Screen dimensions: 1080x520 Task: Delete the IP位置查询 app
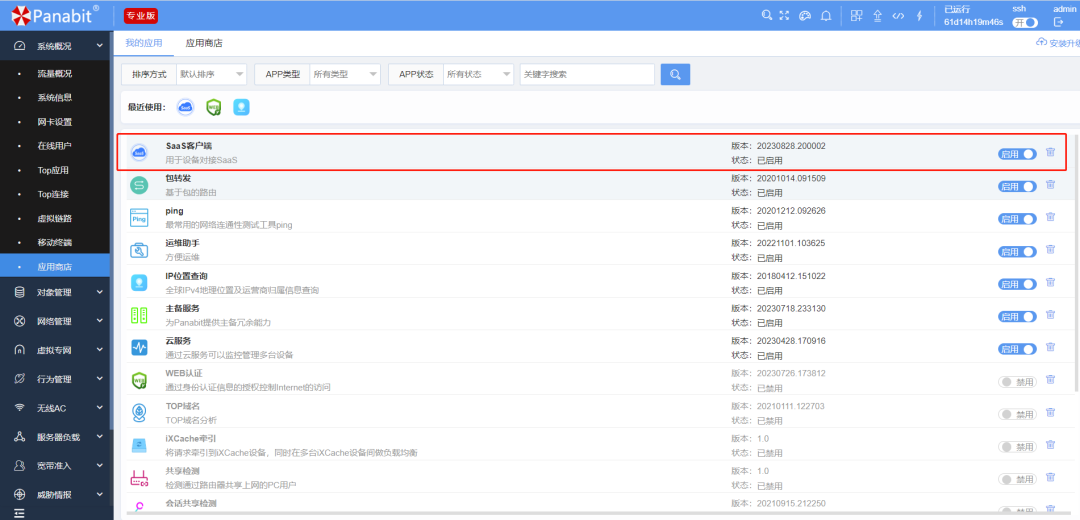coord(1050,282)
